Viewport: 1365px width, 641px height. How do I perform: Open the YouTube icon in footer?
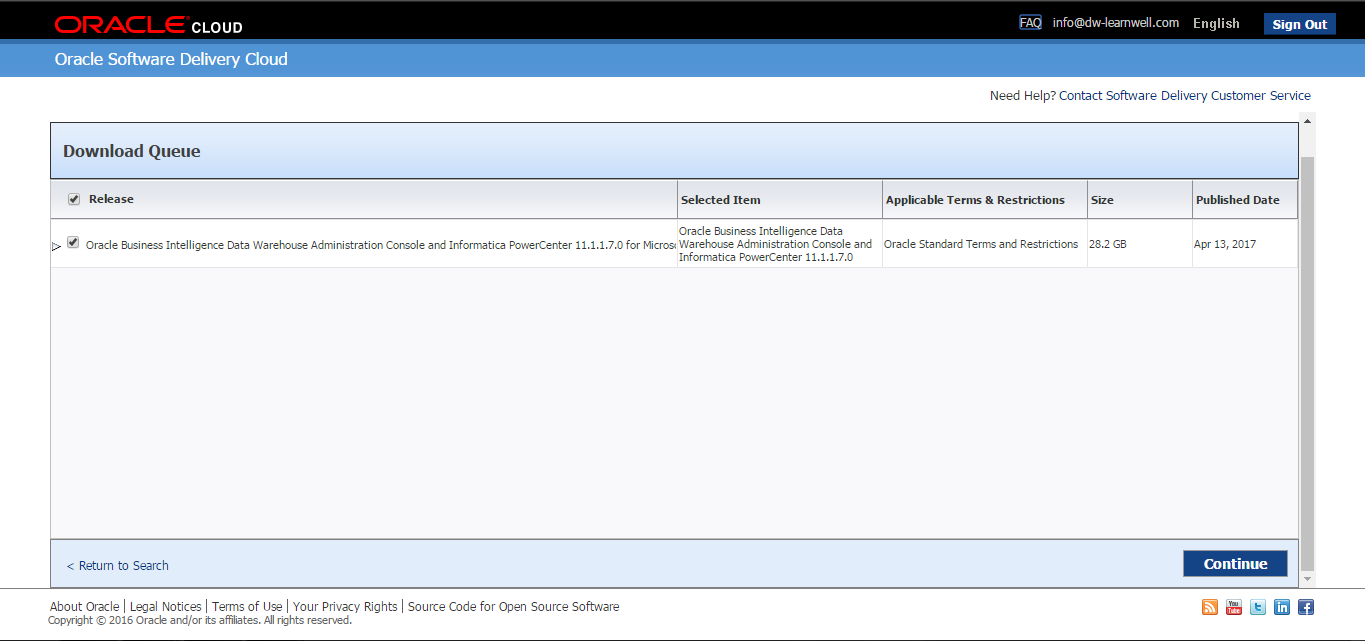click(1234, 607)
